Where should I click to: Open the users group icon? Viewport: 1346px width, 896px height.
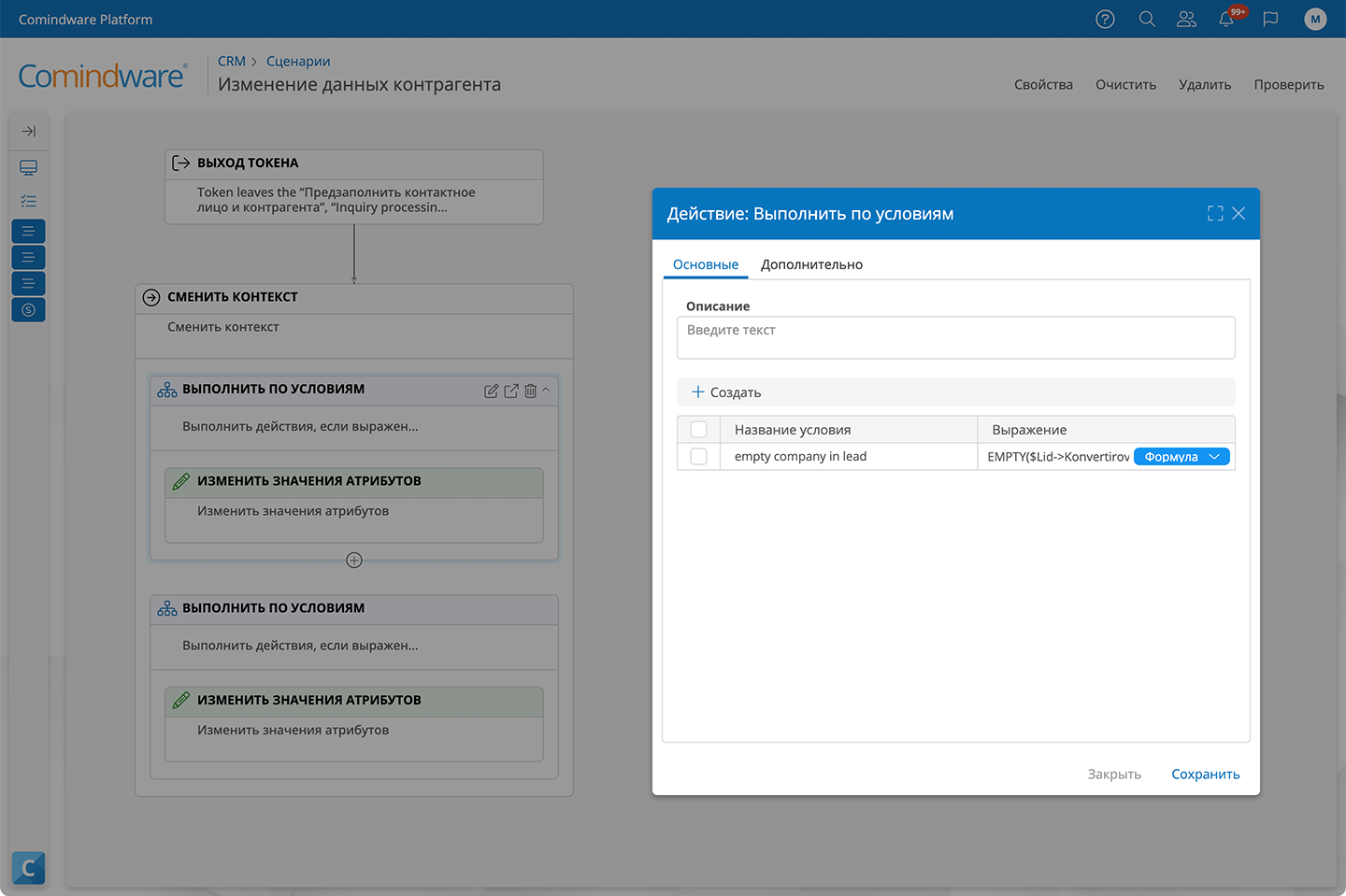click(1186, 19)
